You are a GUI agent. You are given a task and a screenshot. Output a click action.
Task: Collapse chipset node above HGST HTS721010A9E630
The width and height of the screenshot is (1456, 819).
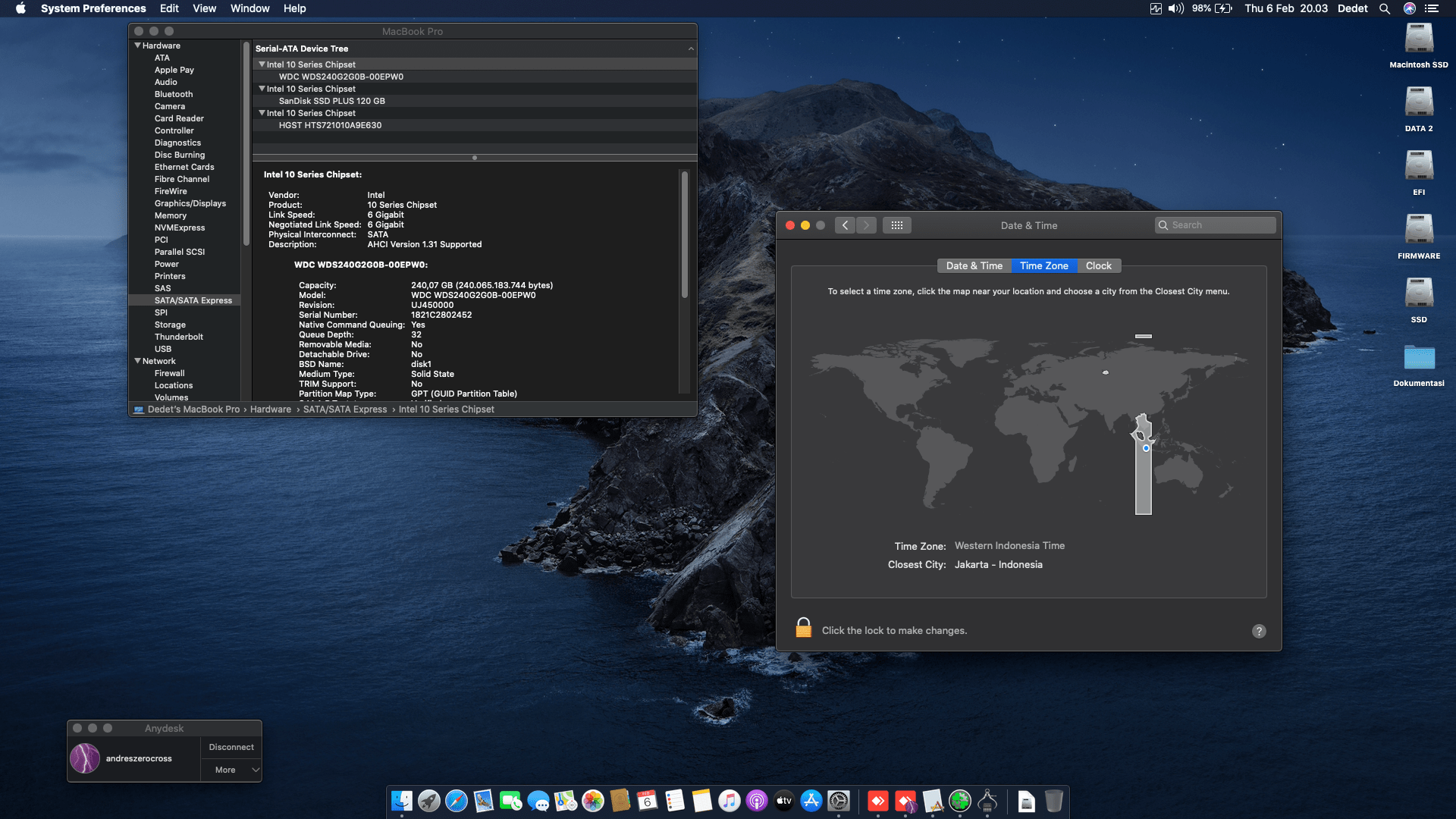(x=262, y=113)
